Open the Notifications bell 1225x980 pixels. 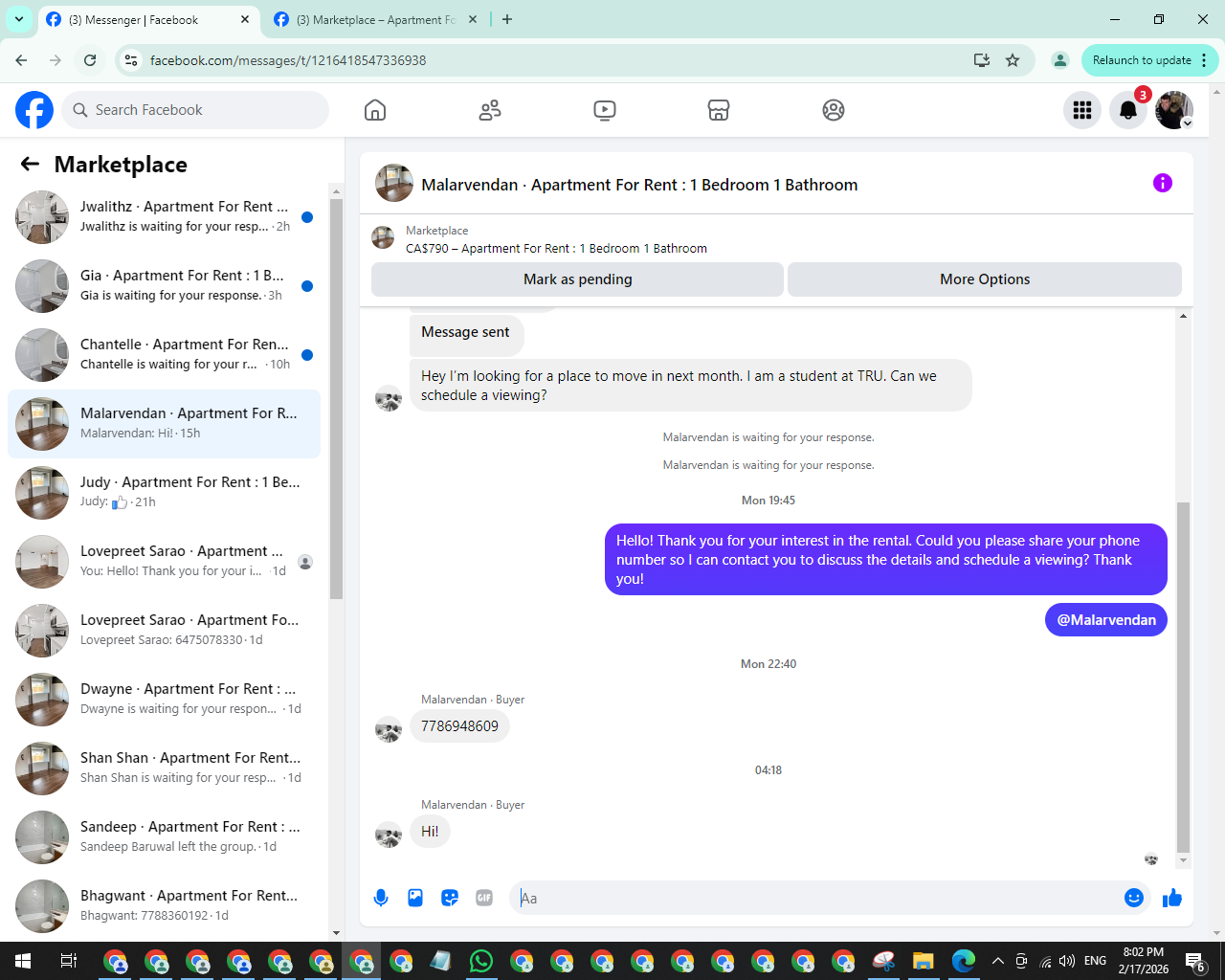[x=1128, y=110]
